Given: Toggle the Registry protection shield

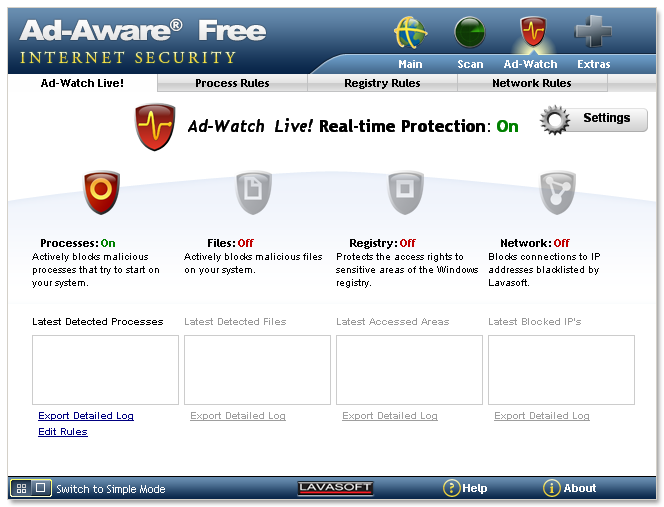Looking at the screenshot, I should pos(405,192).
